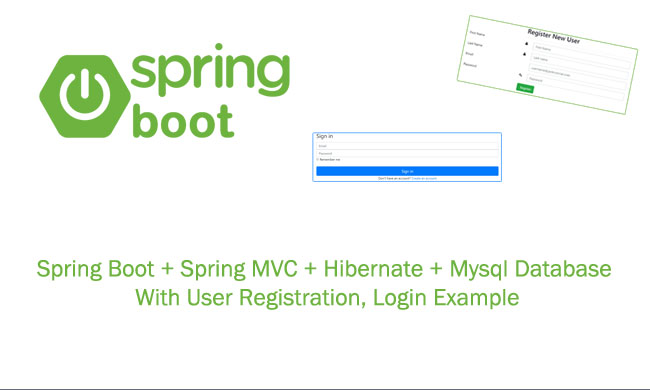Click the 'spring' logo wordmark
650x390 pixels.
(x=210, y=70)
